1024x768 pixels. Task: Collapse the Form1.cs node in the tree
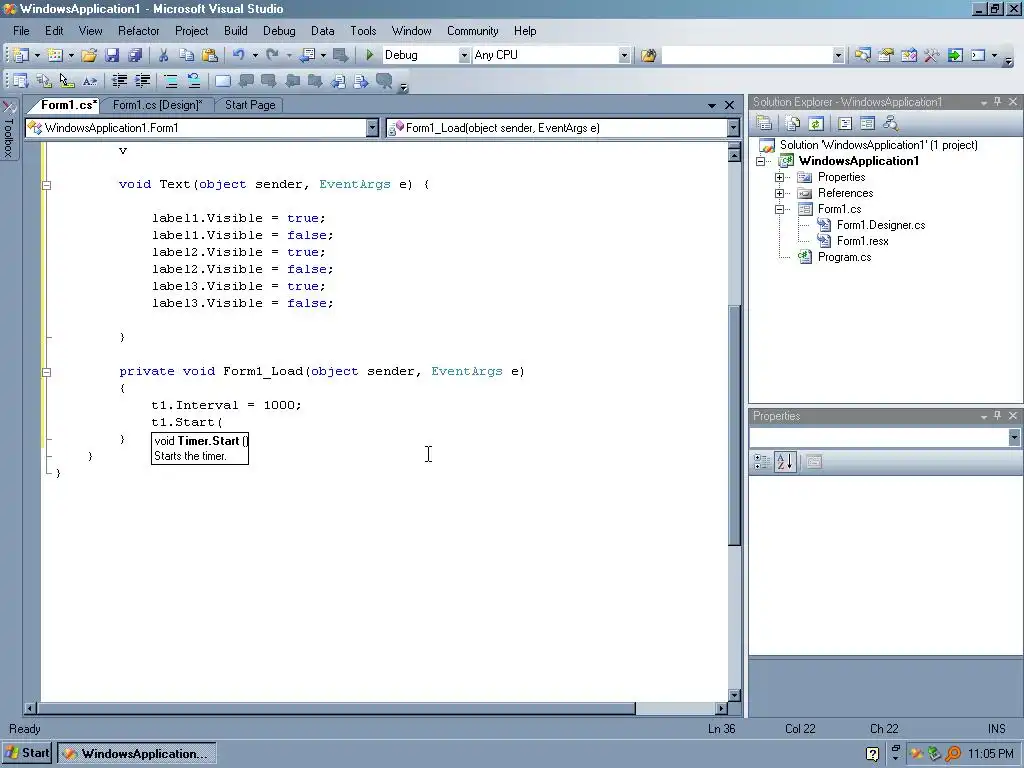(x=779, y=210)
